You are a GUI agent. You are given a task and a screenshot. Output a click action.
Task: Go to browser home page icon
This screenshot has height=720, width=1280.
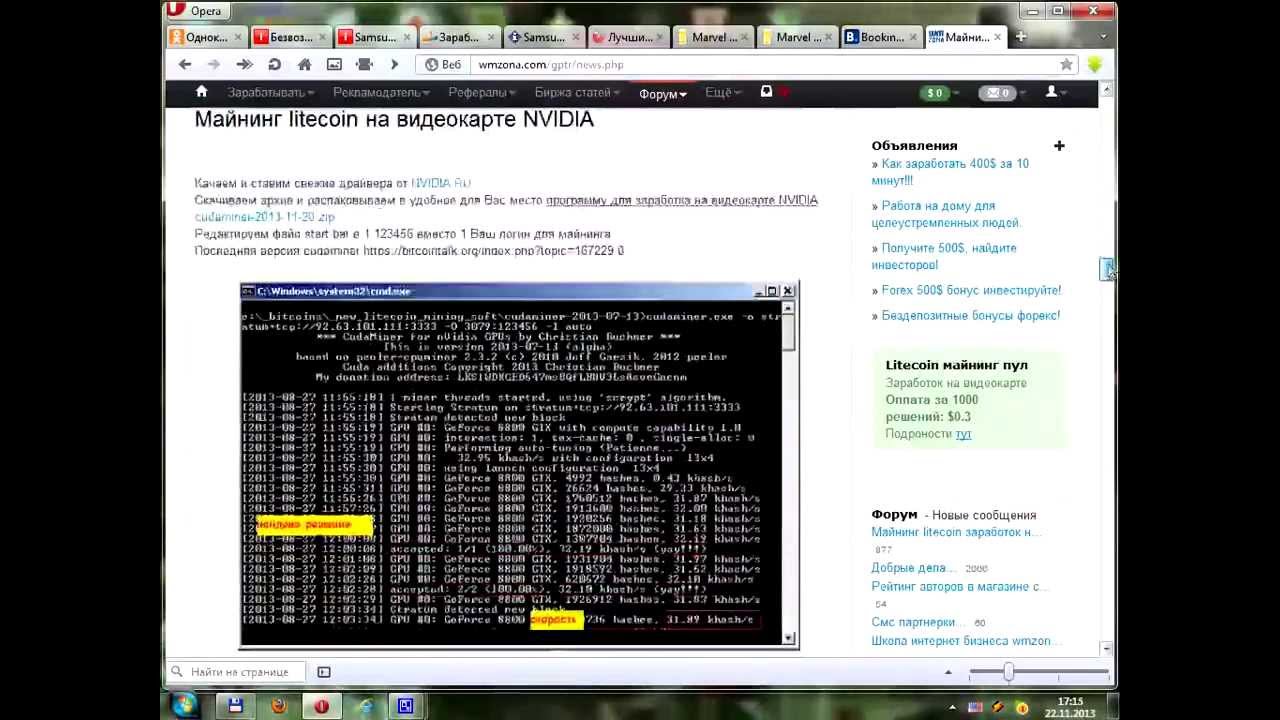[x=304, y=64]
